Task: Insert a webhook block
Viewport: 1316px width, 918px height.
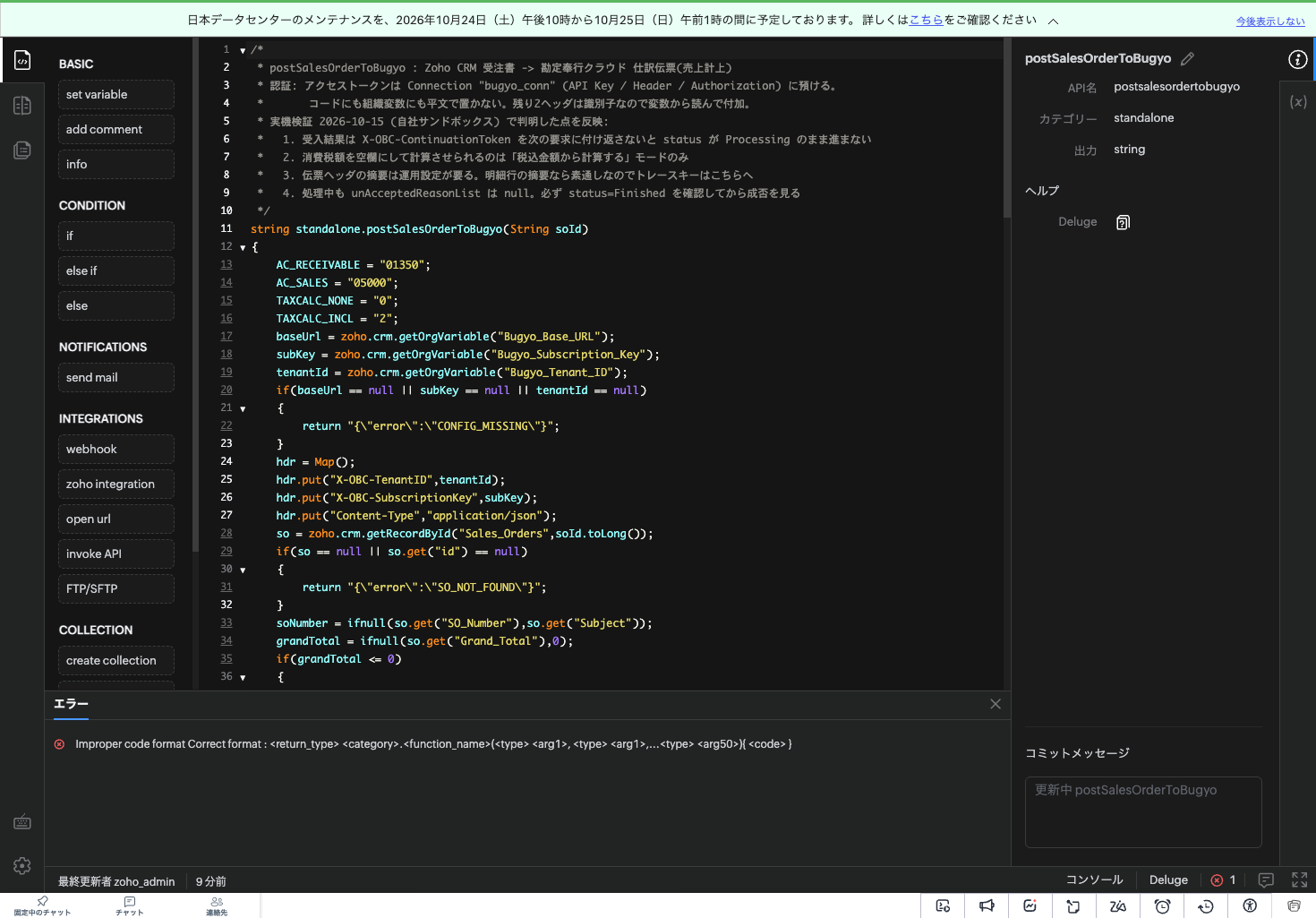Action: pos(116,449)
